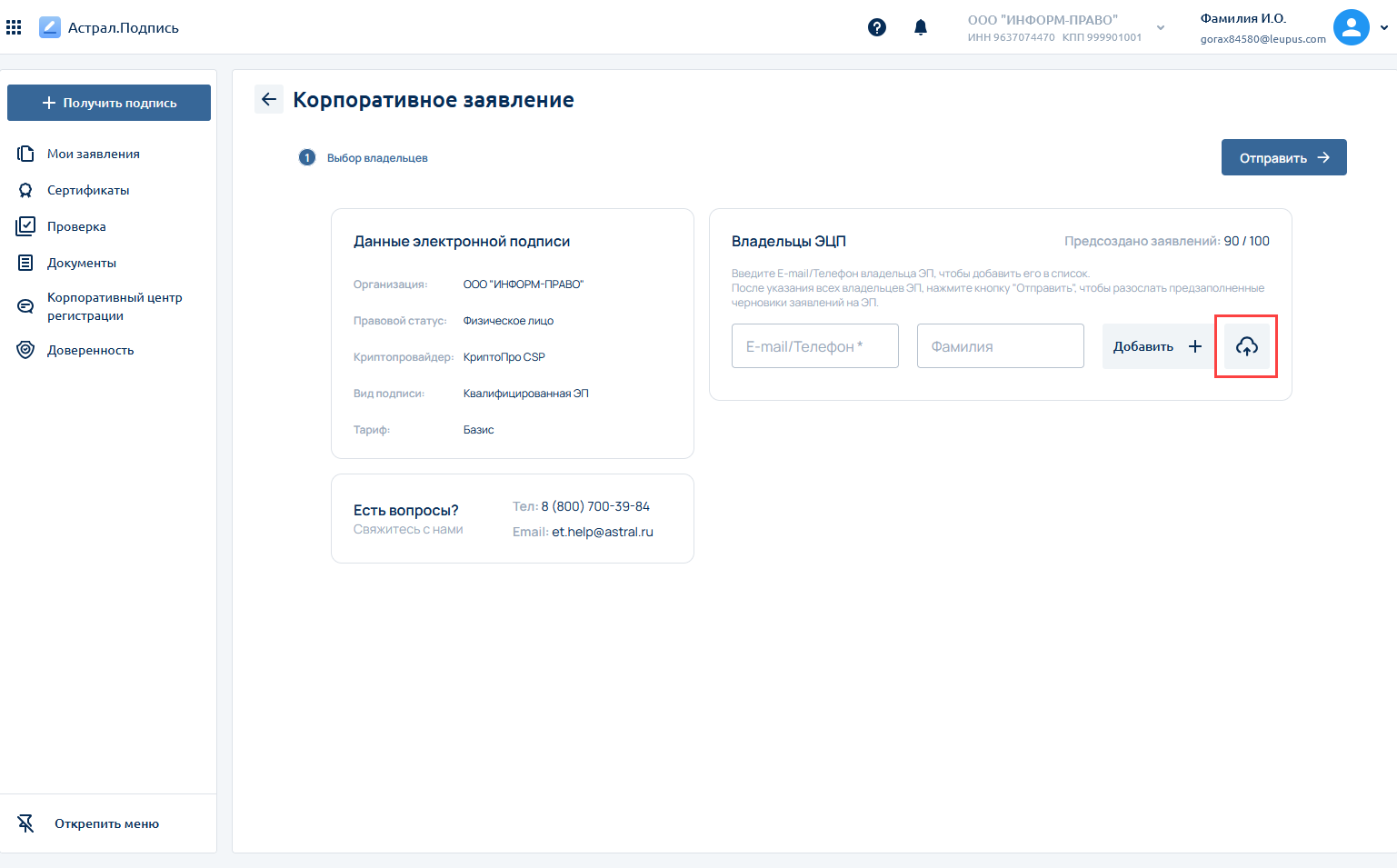
Task: Click the Базис tariff value
Action: tap(478, 430)
